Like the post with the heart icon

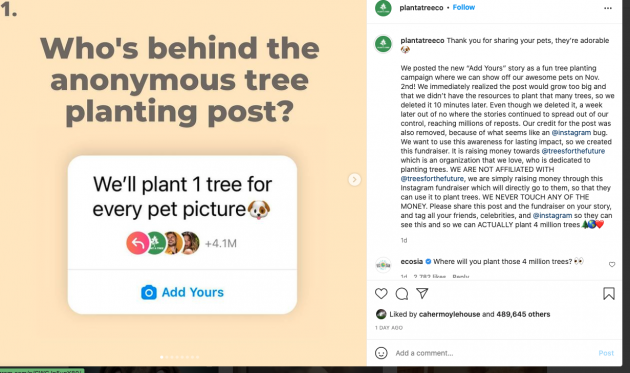pyautogui.click(x=381, y=294)
